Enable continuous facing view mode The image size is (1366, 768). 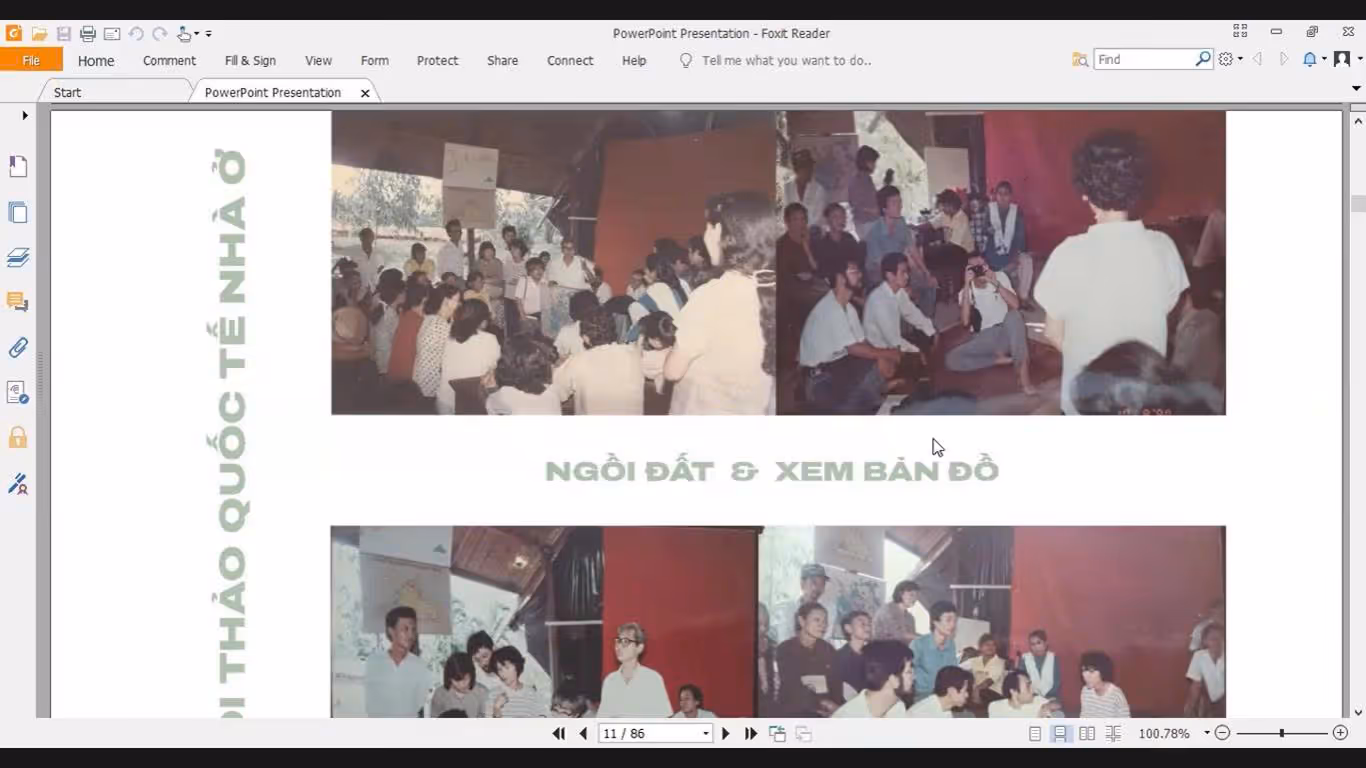tap(1113, 734)
